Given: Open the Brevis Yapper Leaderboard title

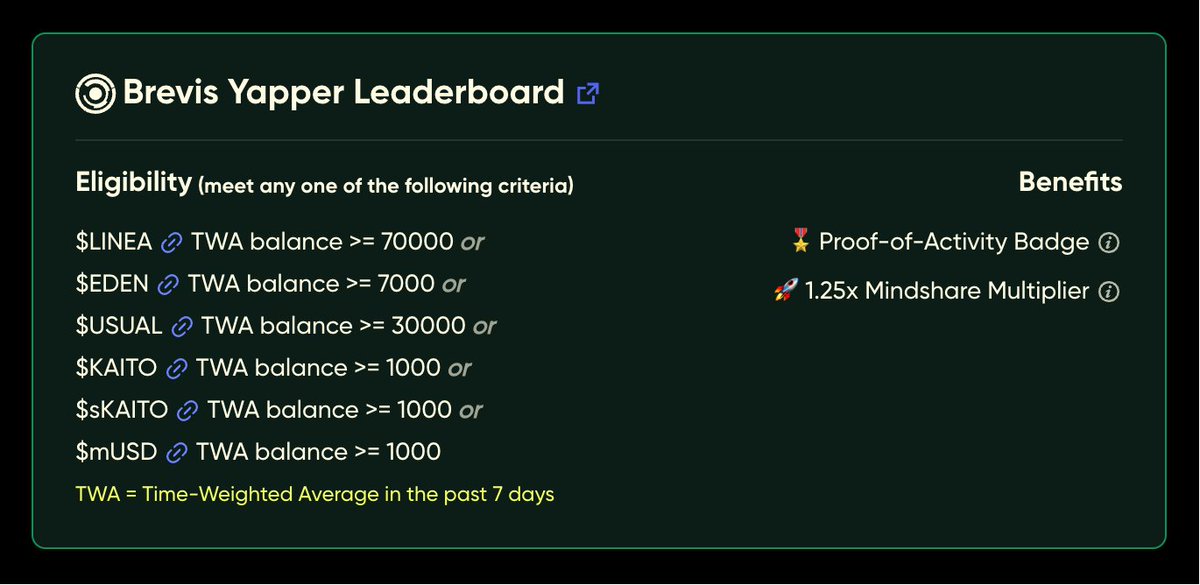Looking at the screenshot, I should [x=343, y=94].
